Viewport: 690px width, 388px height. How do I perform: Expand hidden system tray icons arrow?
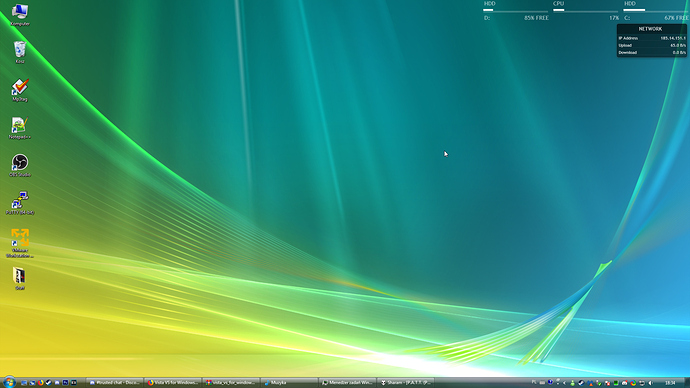pos(564,383)
